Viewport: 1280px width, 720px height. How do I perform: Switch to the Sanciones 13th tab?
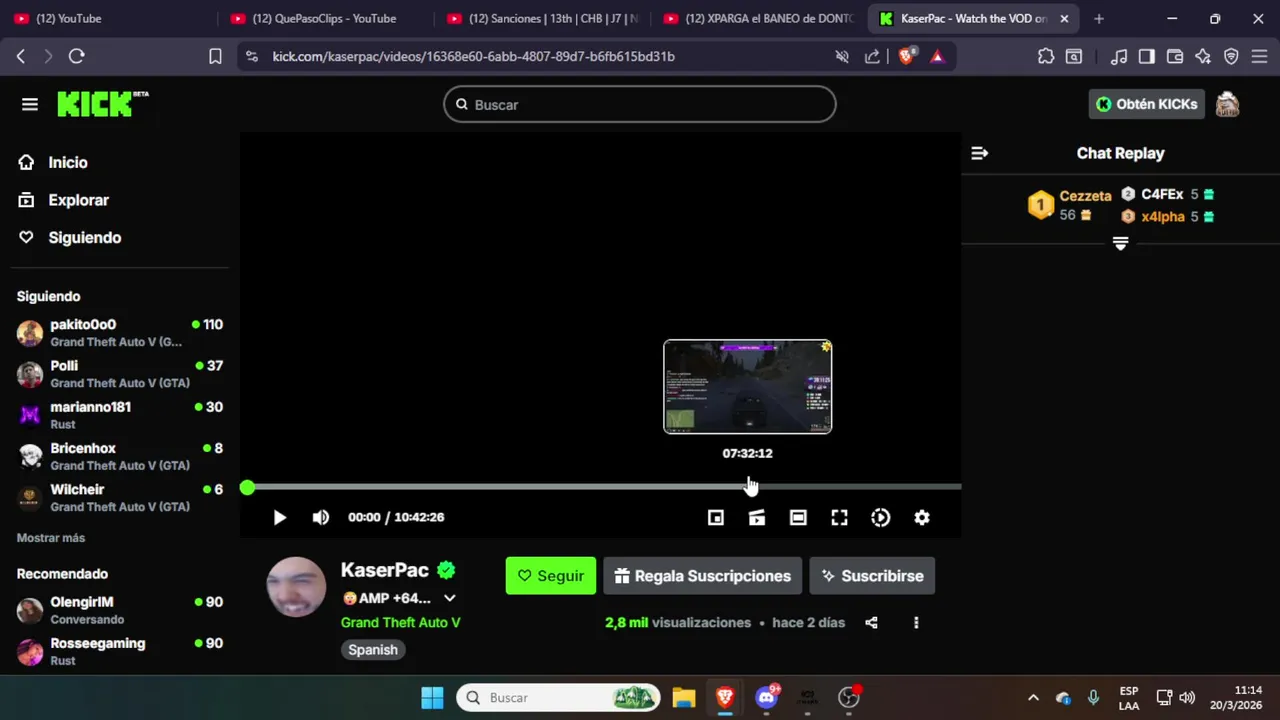pyautogui.click(x=541, y=18)
